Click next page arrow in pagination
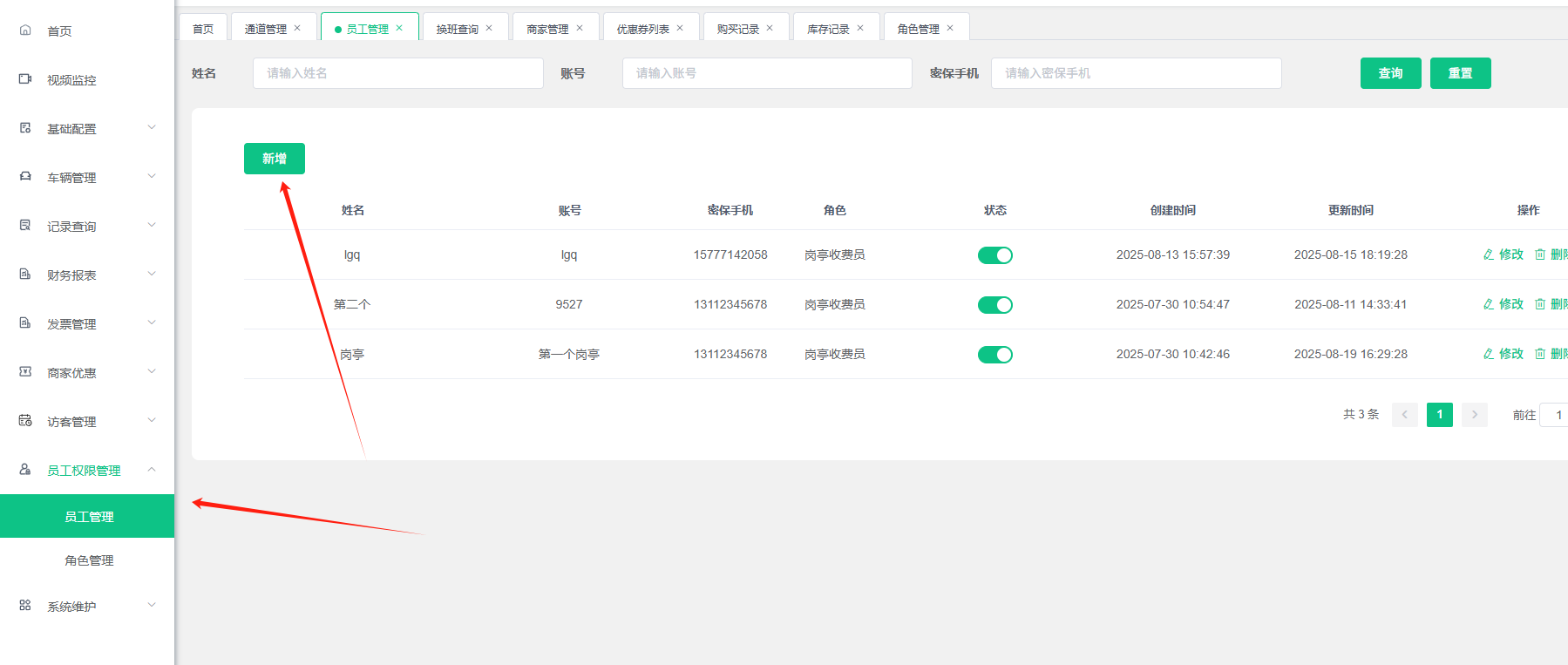Image resolution: width=1568 pixels, height=665 pixels. pyautogui.click(x=1475, y=415)
